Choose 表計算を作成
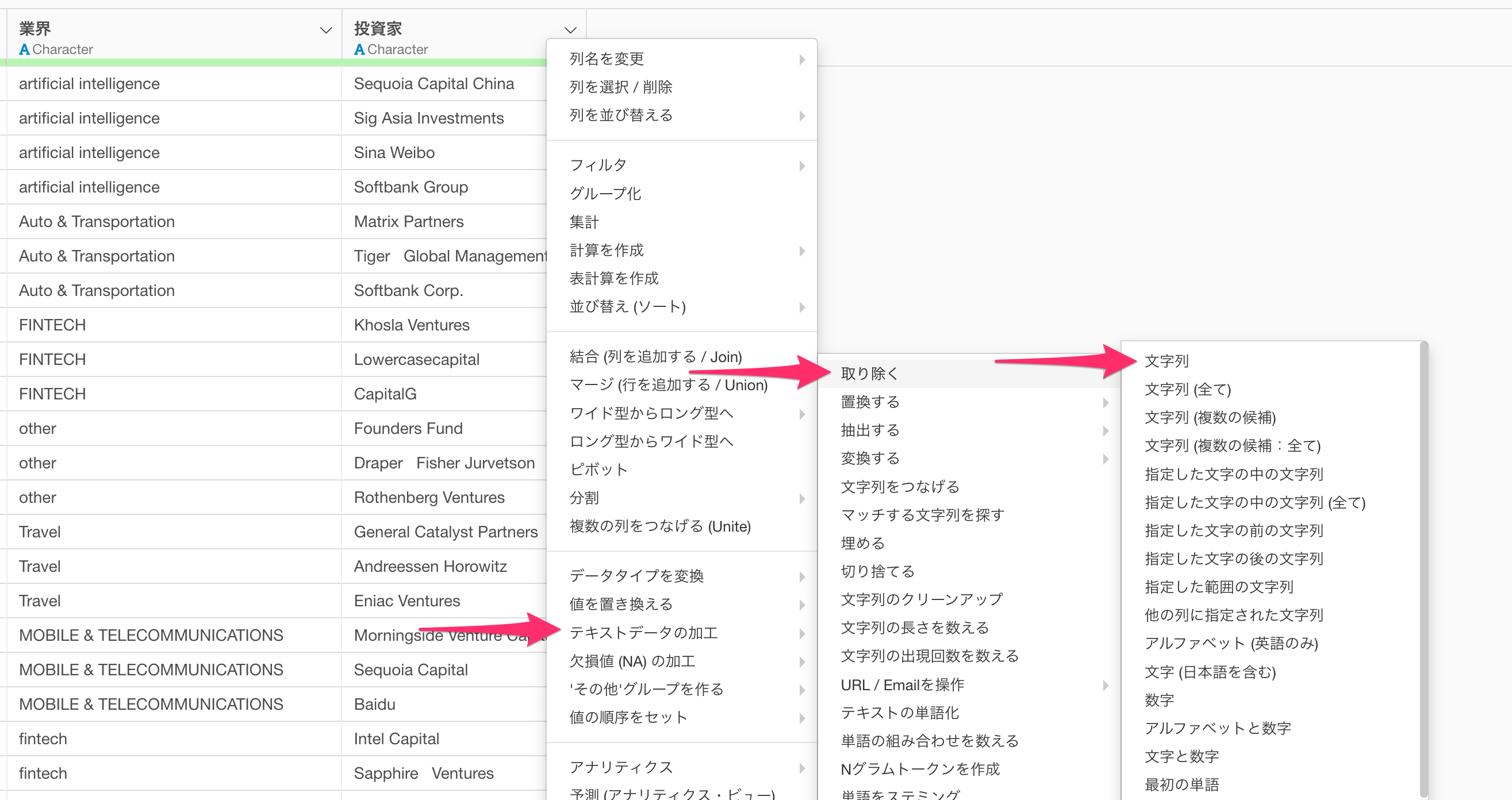Screen dimensions: 1512x800 681,278
